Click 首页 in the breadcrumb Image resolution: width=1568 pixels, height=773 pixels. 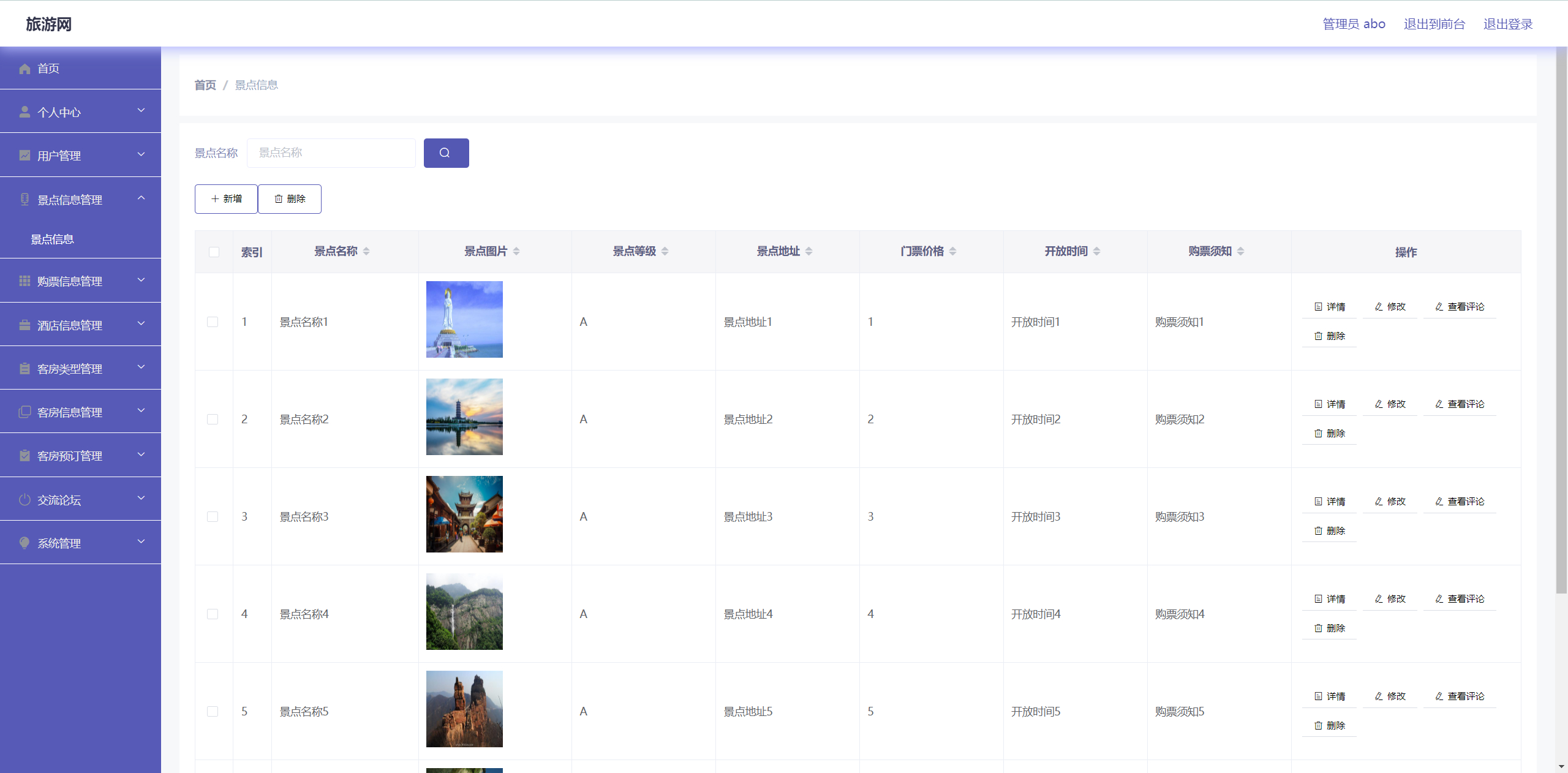[x=205, y=85]
